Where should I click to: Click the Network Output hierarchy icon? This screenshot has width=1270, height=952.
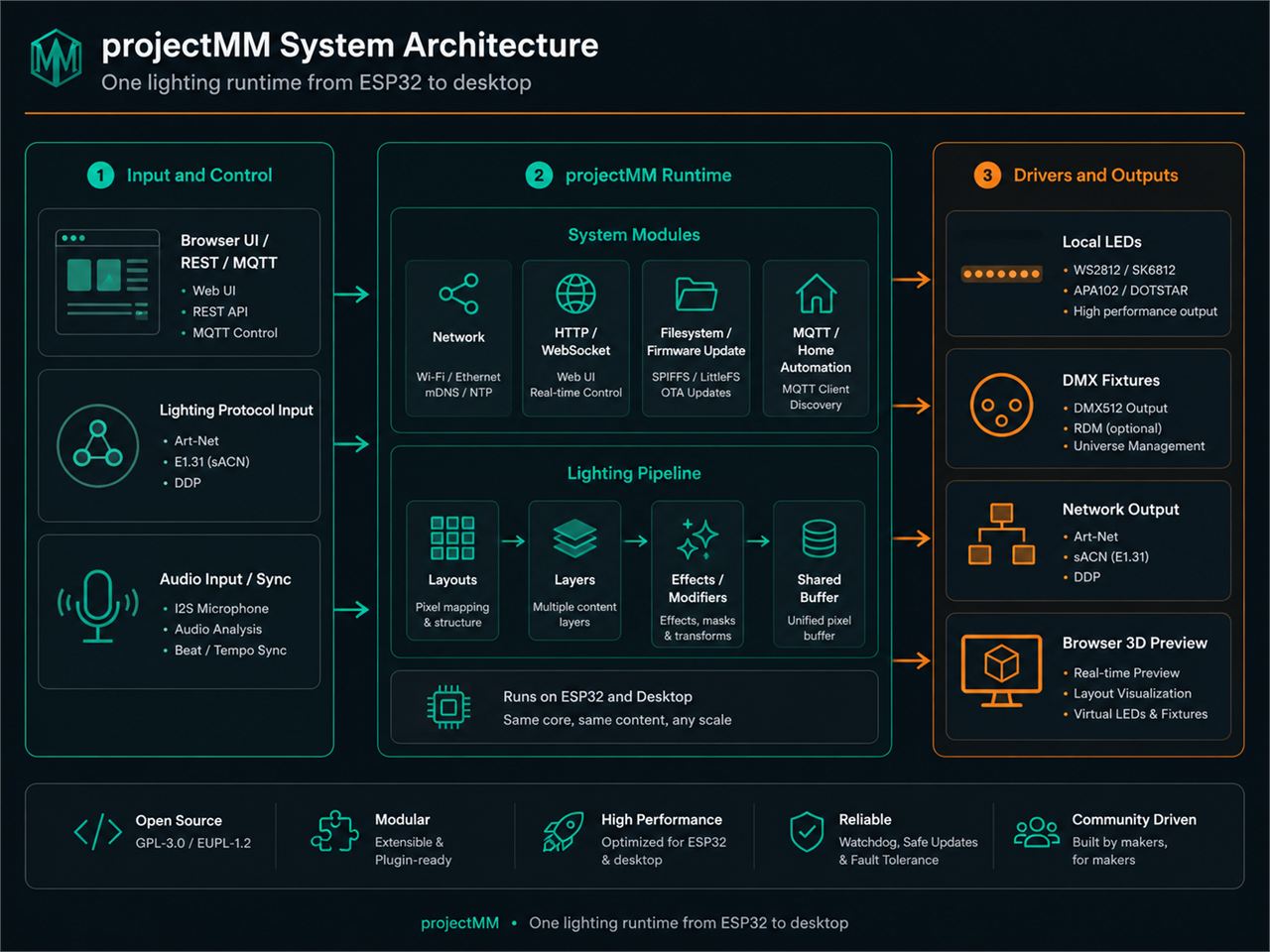point(1001,534)
